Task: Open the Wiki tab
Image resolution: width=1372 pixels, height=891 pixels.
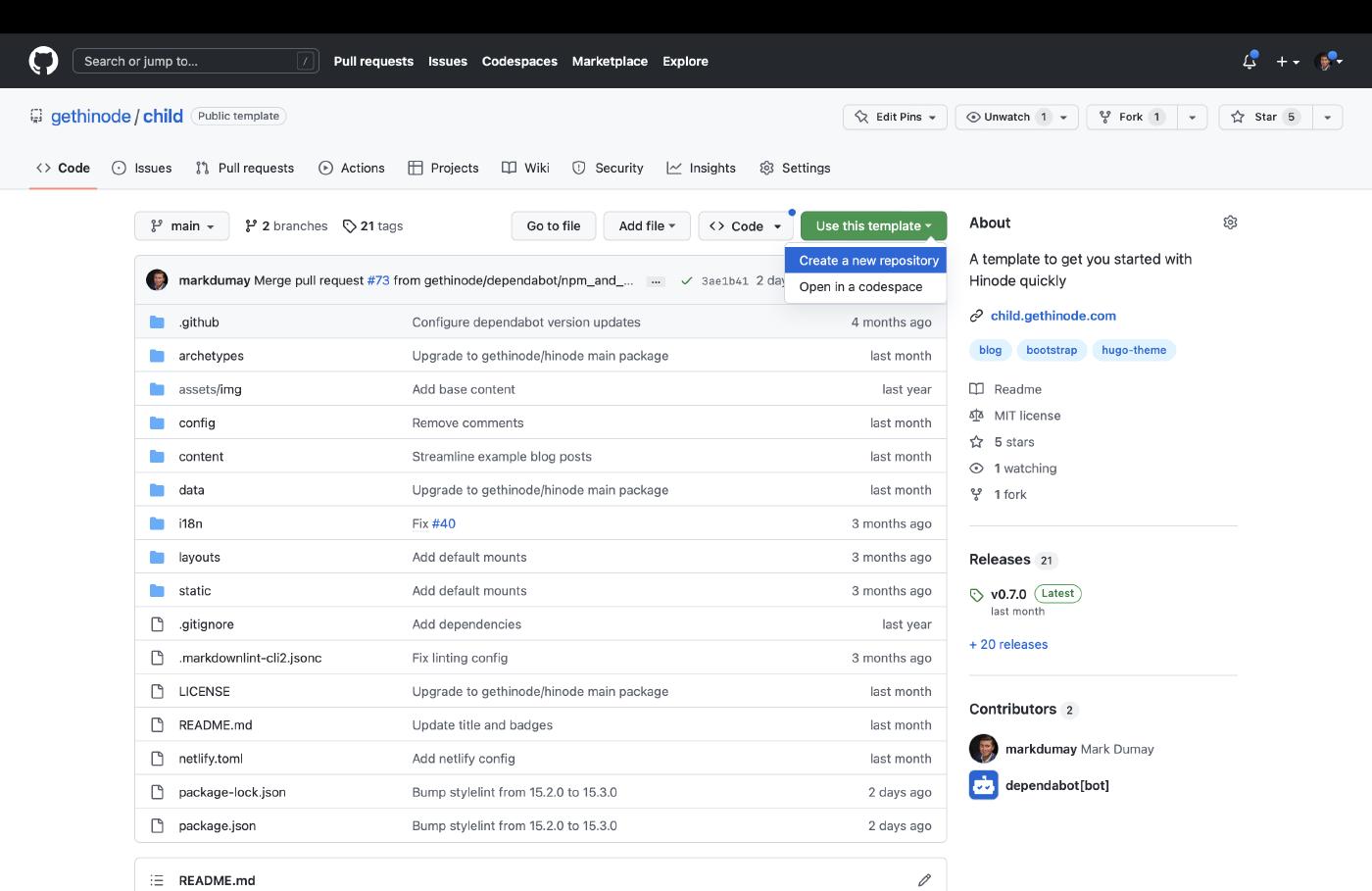Action: [525, 168]
